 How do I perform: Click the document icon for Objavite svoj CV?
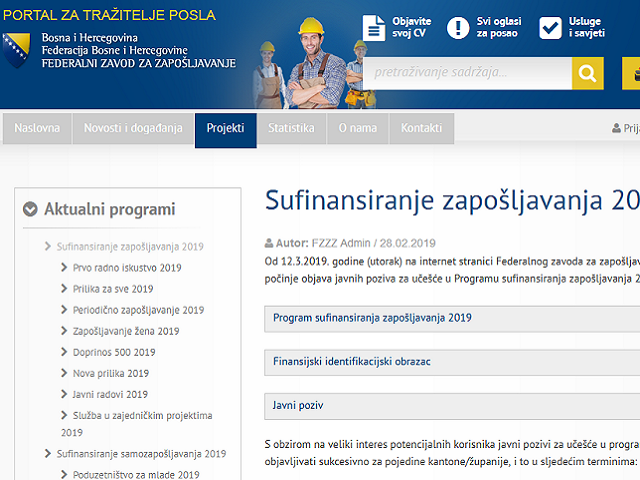click(373, 28)
